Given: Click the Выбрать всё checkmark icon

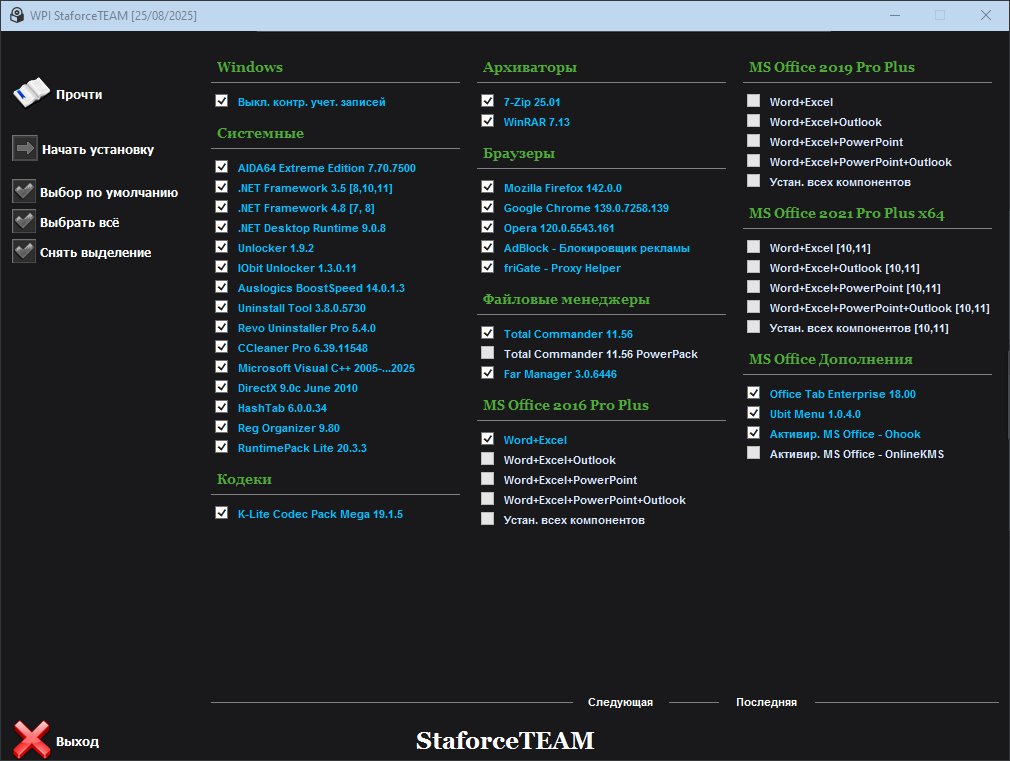Looking at the screenshot, I should click(x=24, y=222).
